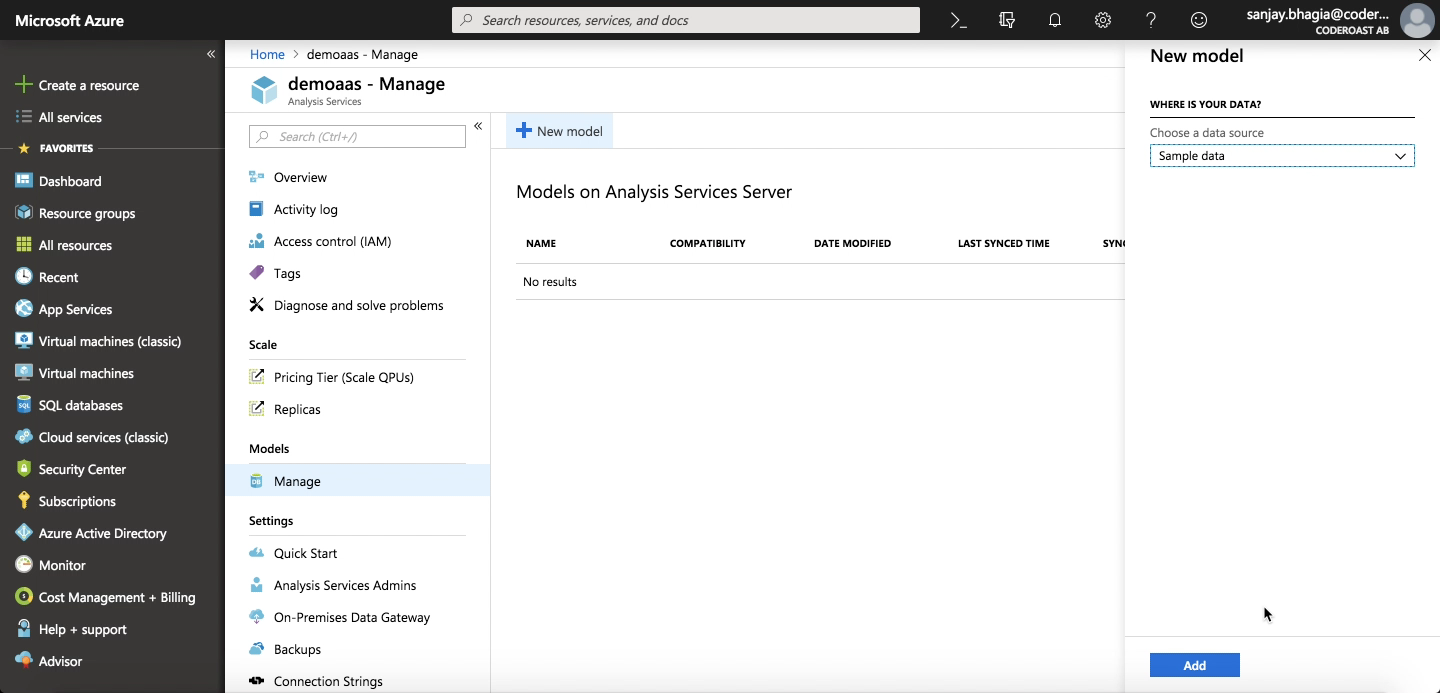Click the New model toolbar button
This screenshot has width=1440, height=693.
coord(559,131)
